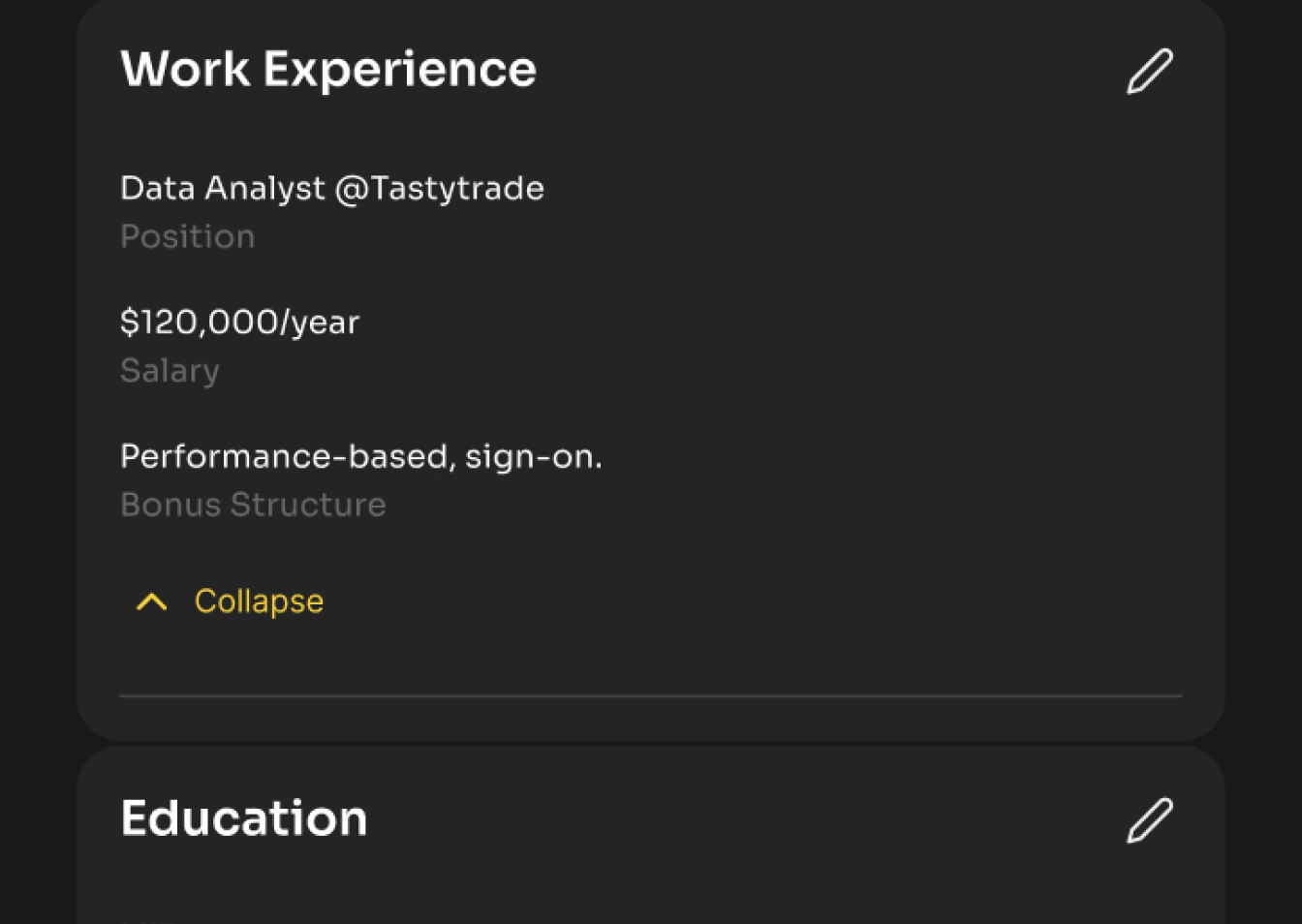Edit the Work Experience section

point(1150,72)
